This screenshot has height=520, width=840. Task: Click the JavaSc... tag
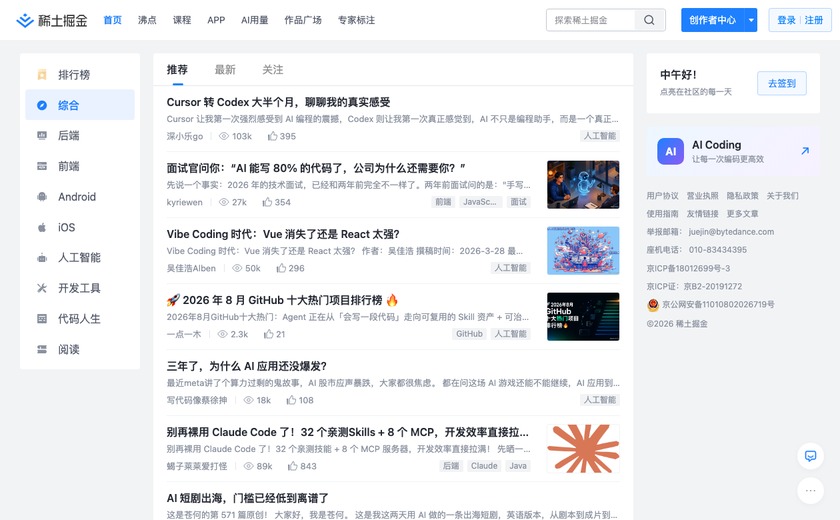(x=479, y=201)
